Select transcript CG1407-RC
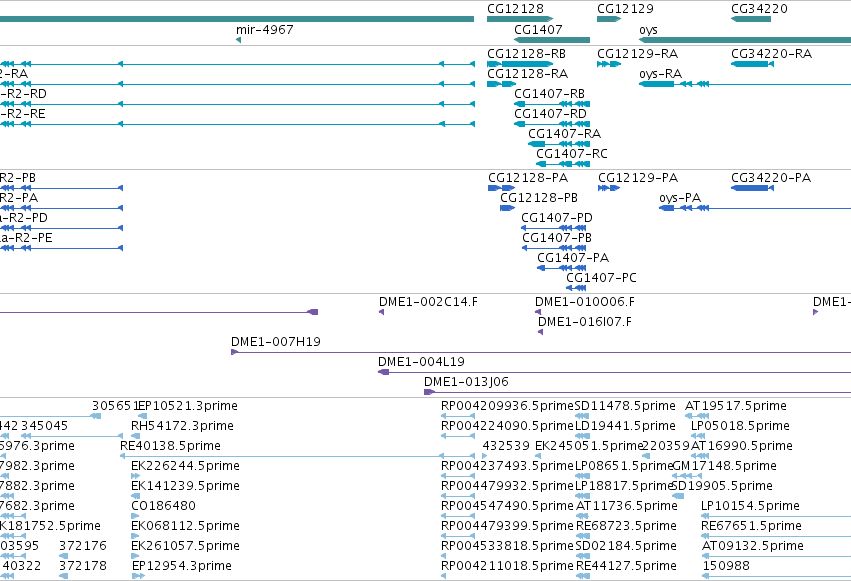The height and width of the screenshot is (581, 851). pos(563,164)
